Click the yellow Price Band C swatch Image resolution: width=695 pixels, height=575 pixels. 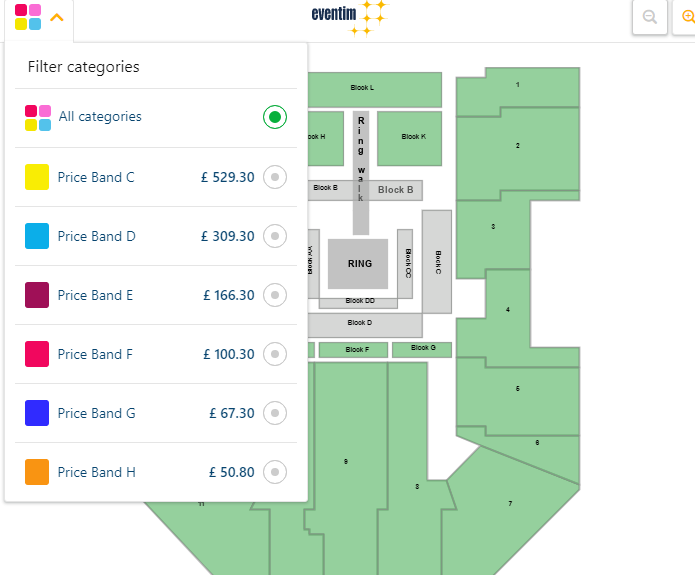(x=37, y=177)
